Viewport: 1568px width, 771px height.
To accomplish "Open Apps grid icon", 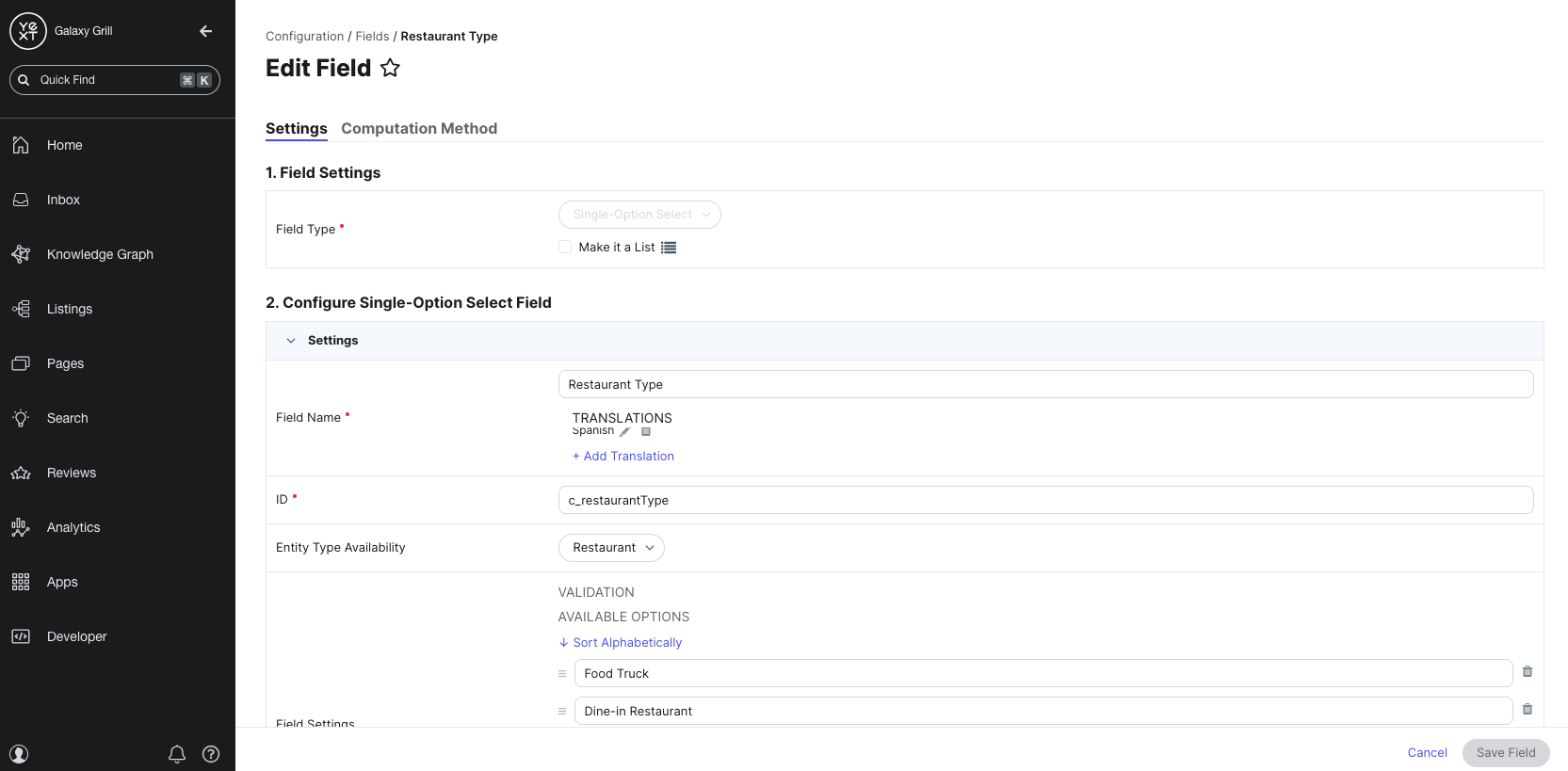I will (21, 582).
